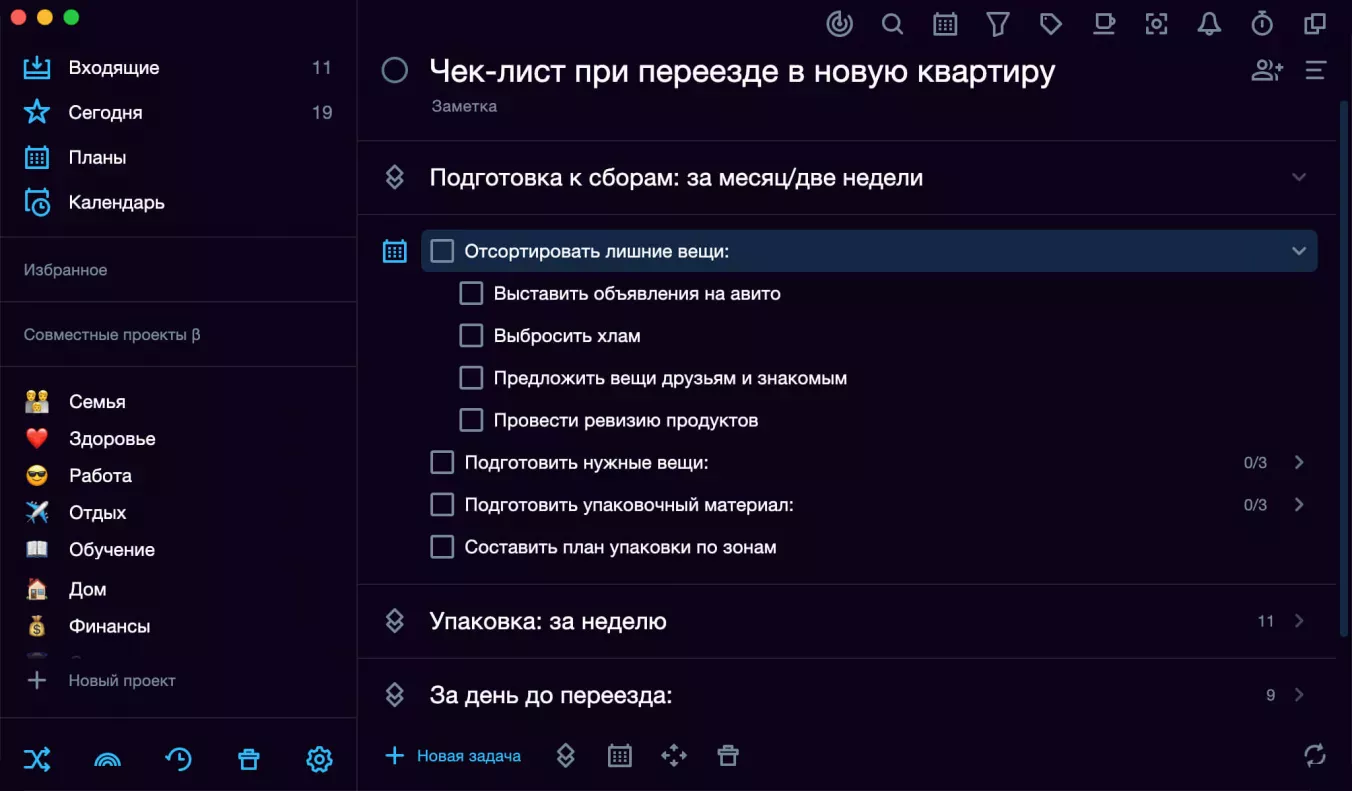The height and width of the screenshot is (791, 1352).
Task: Click the sync refresh icon
Action: tap(1315, 756)
